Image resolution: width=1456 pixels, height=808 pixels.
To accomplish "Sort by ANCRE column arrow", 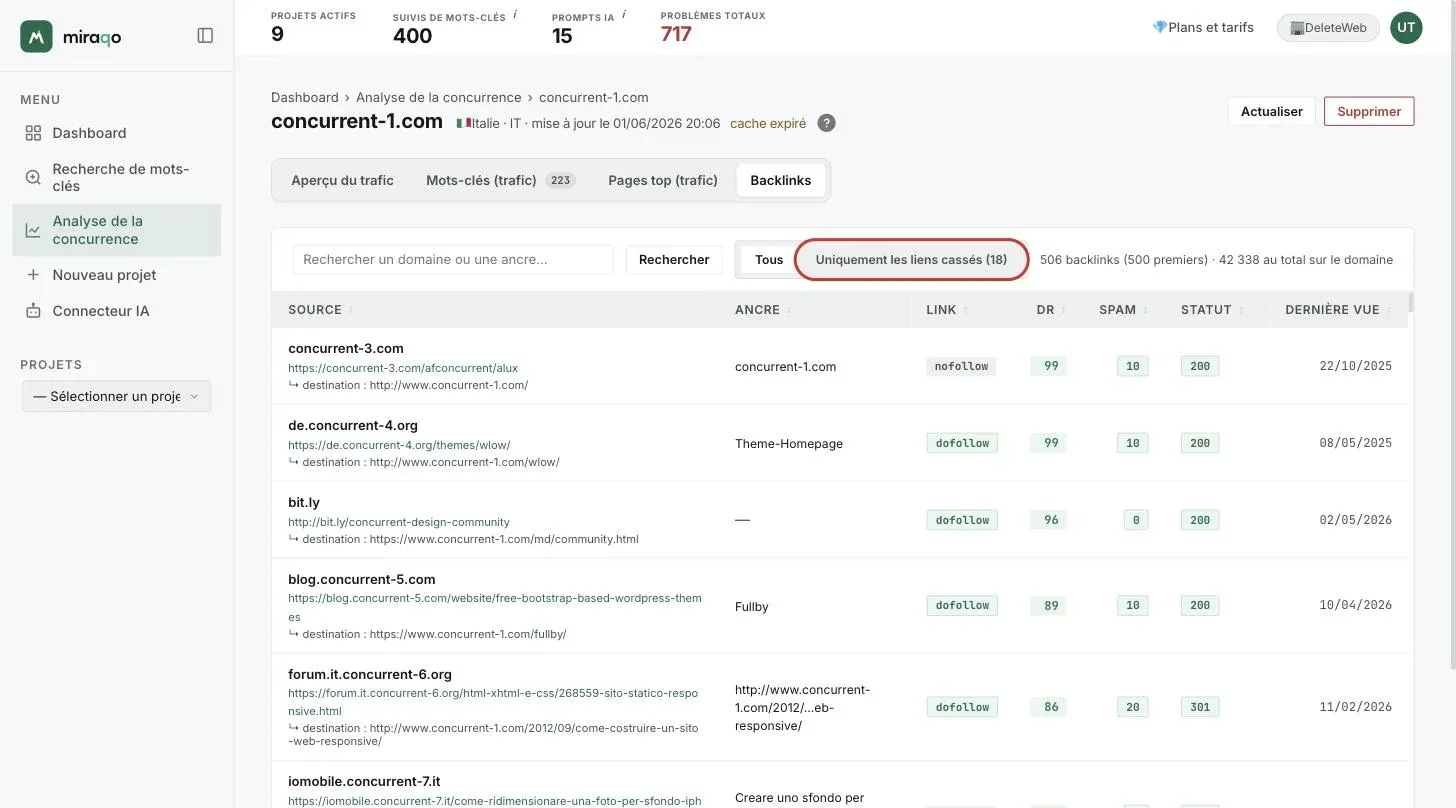I will point(789,310).
